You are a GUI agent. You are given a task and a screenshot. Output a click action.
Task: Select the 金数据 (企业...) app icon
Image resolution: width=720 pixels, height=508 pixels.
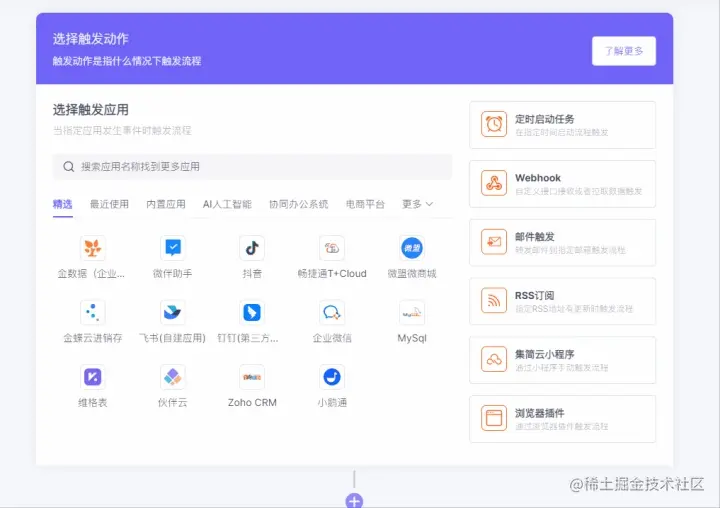click(x=92, y=248)
